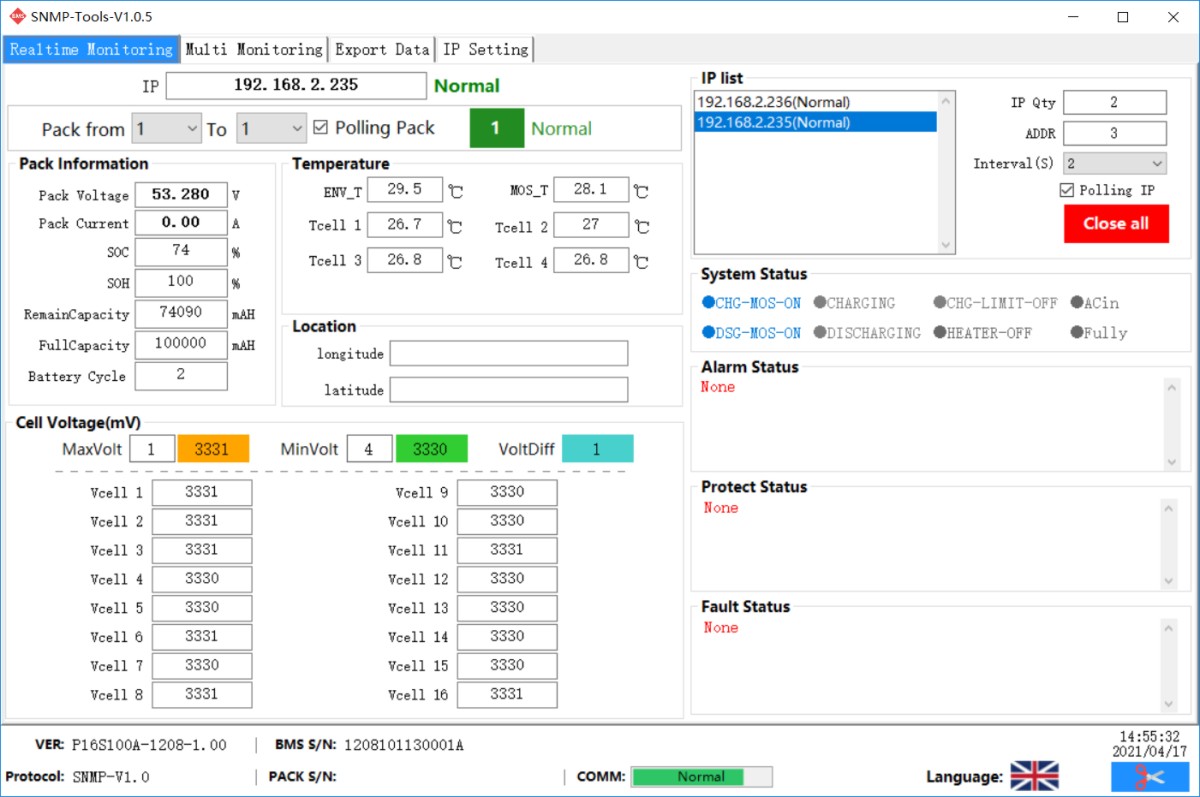This screenshot has height=797, width=1200.
Task: Click the SNMP-Tools app icon in title bar
Action: pyautogui.click(x=17, y=17)
